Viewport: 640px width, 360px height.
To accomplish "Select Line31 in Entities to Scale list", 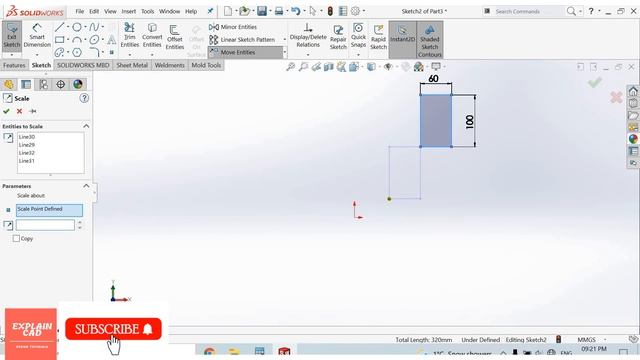I will [x=27, y=161].
